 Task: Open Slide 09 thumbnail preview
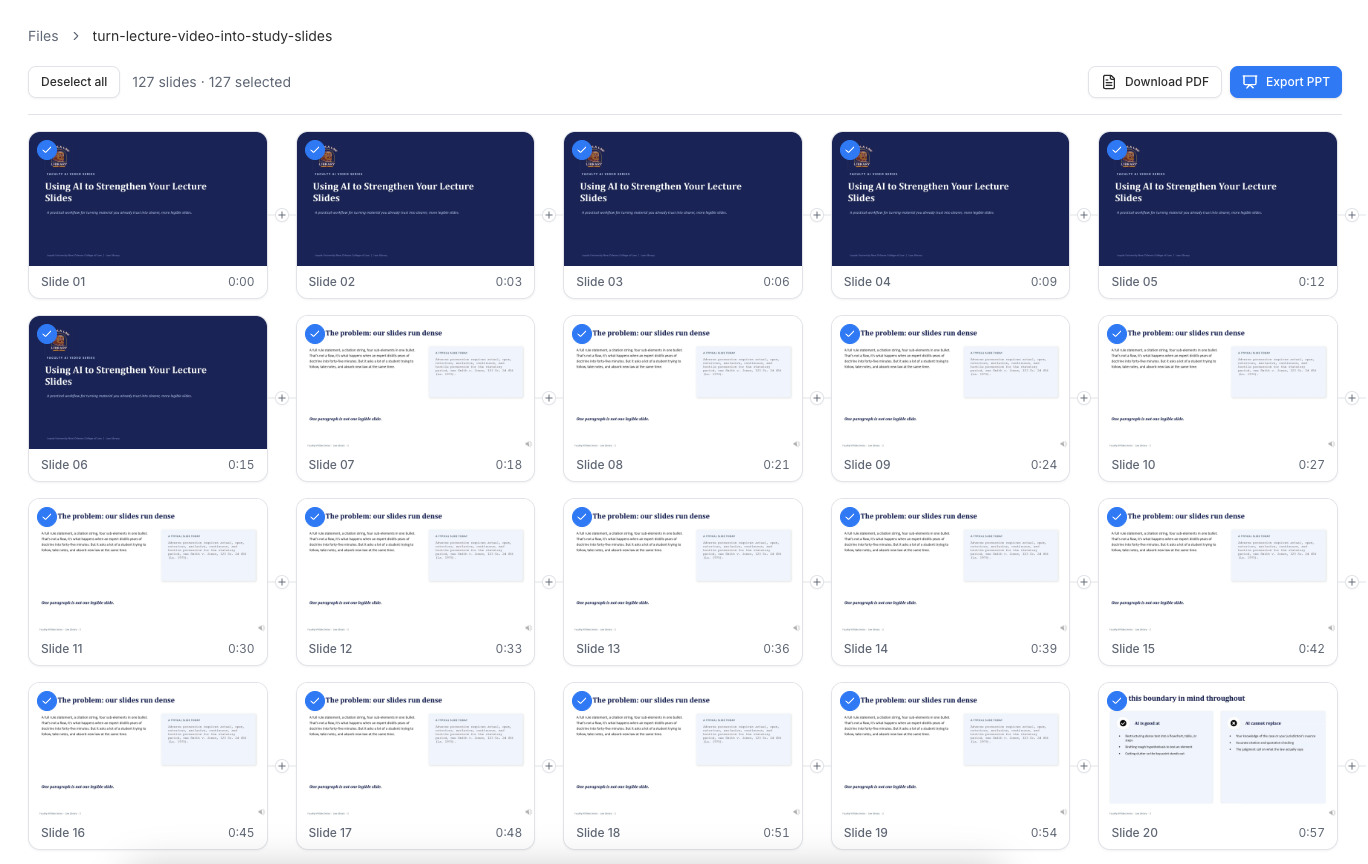click(950, 383)
